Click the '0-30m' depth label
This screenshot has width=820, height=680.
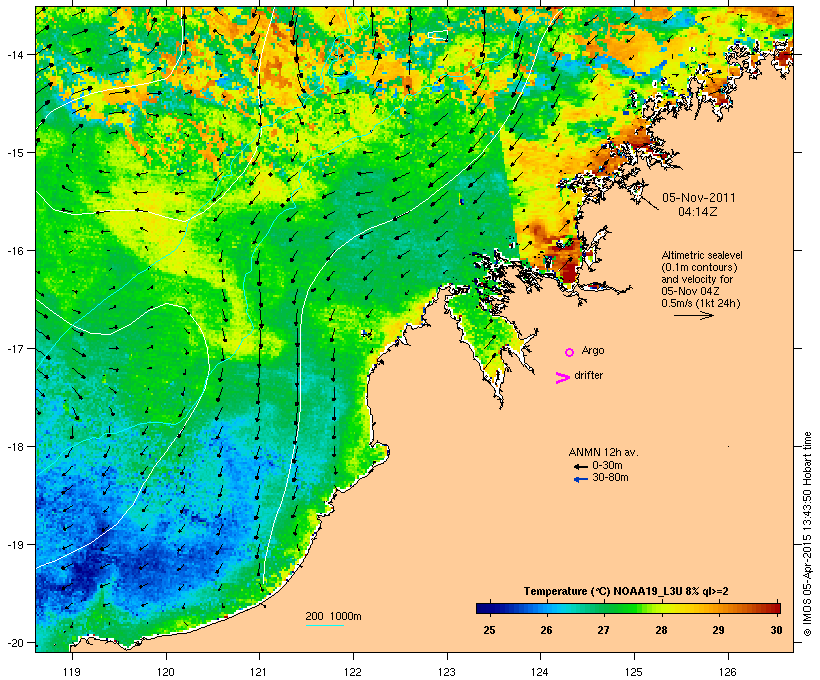click(607, 465)
